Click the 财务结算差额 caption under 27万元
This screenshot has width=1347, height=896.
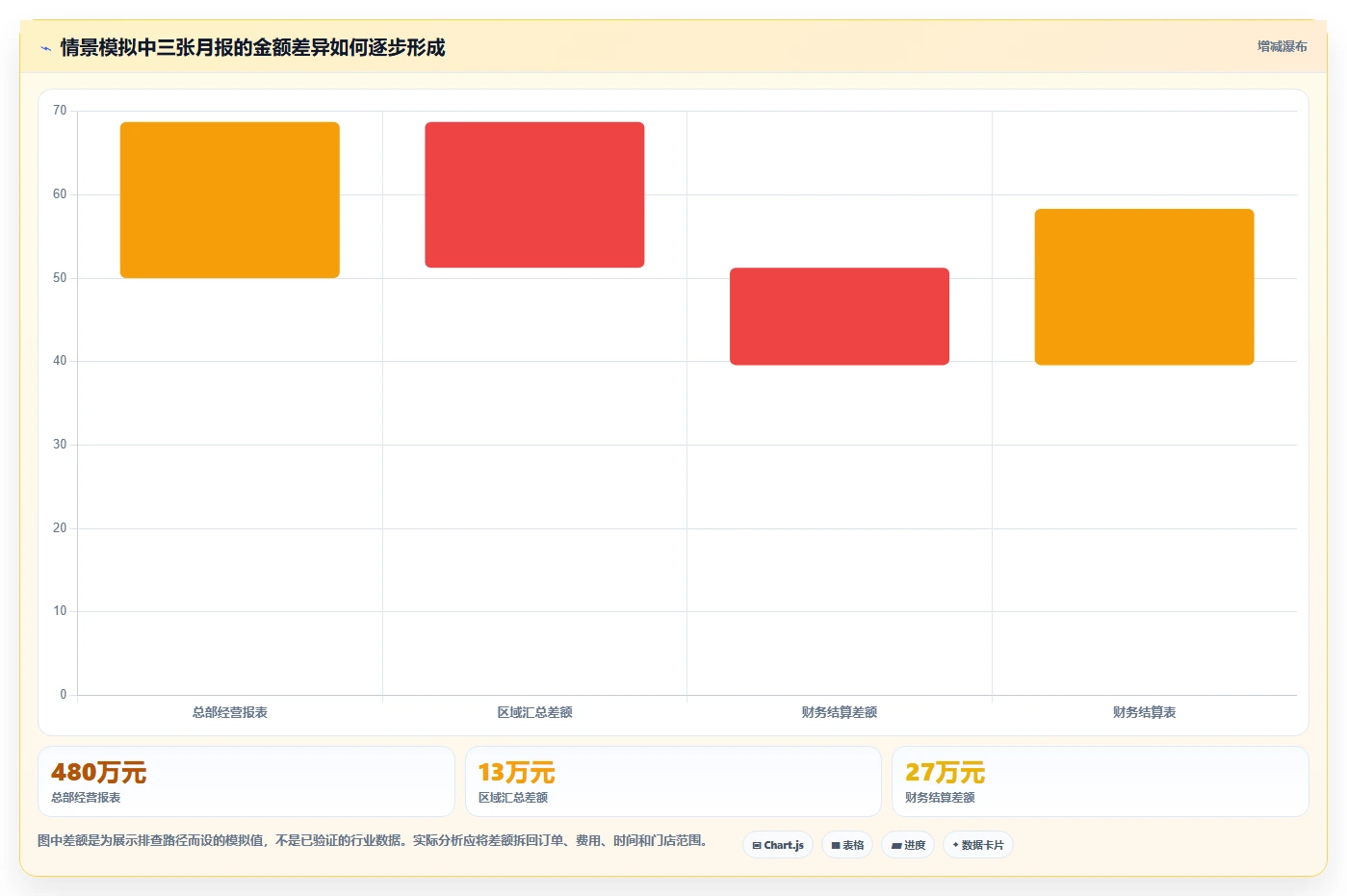[940, 798]
